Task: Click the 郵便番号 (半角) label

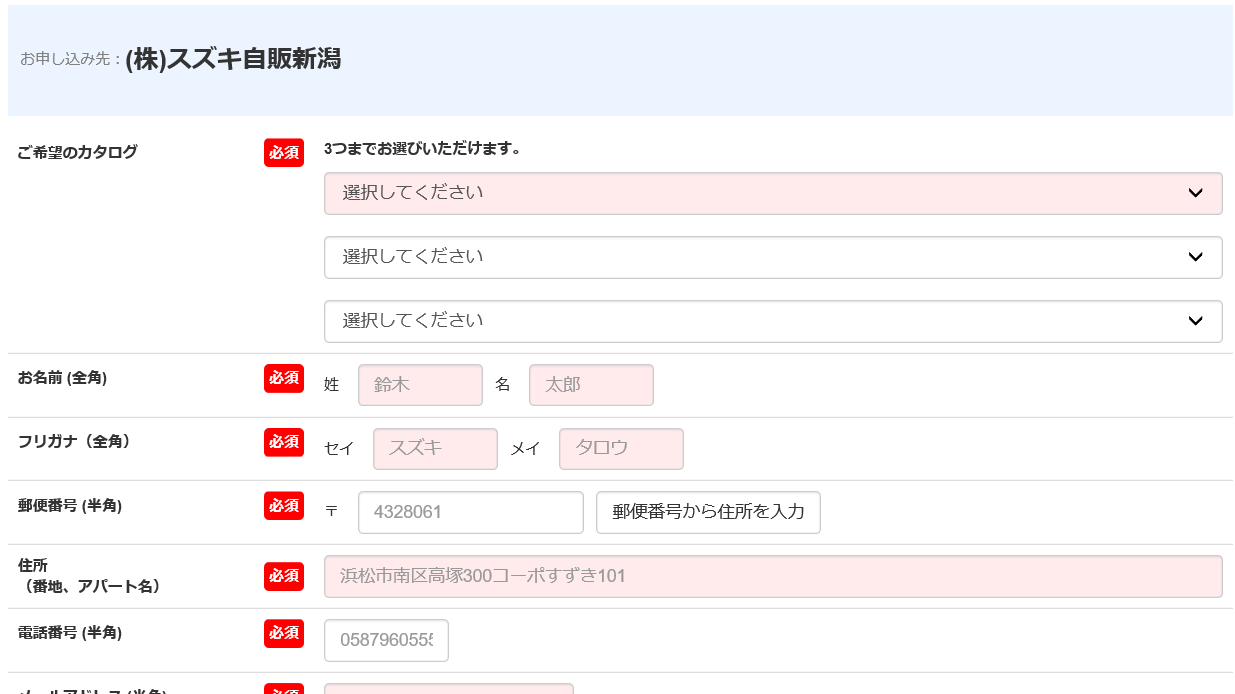Action: [70, 506]
